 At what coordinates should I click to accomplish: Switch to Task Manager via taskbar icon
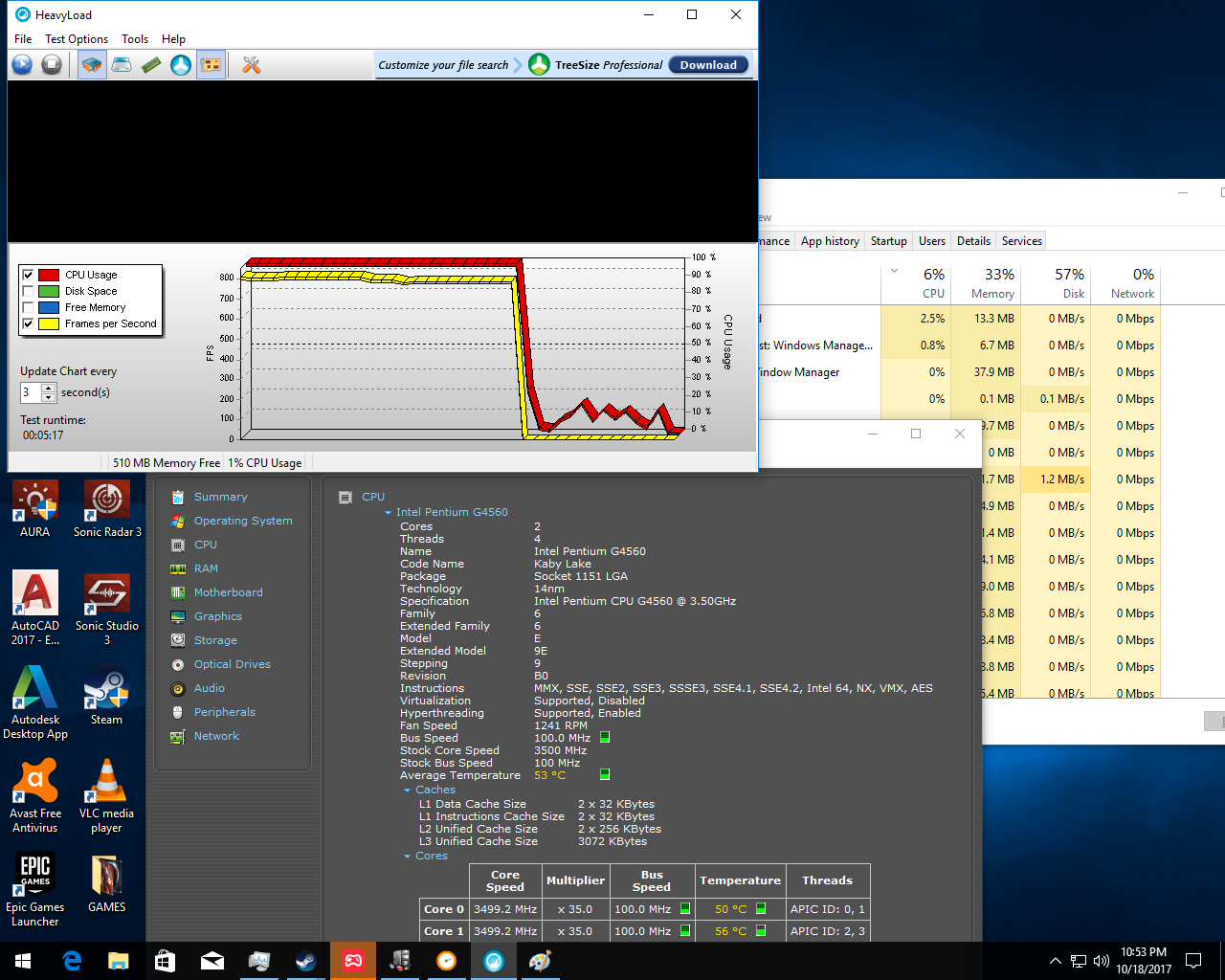coord(259,961)
